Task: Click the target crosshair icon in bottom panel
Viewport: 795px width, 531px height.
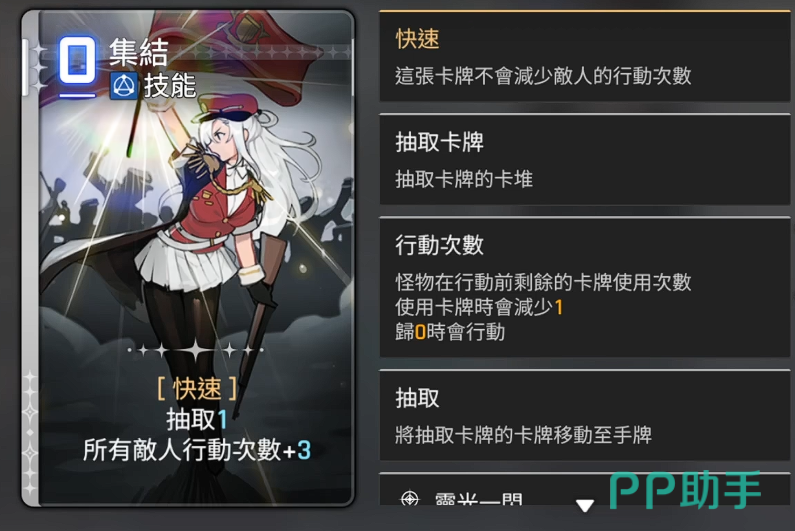Action: pyautogui.click(x=410, y=499)
